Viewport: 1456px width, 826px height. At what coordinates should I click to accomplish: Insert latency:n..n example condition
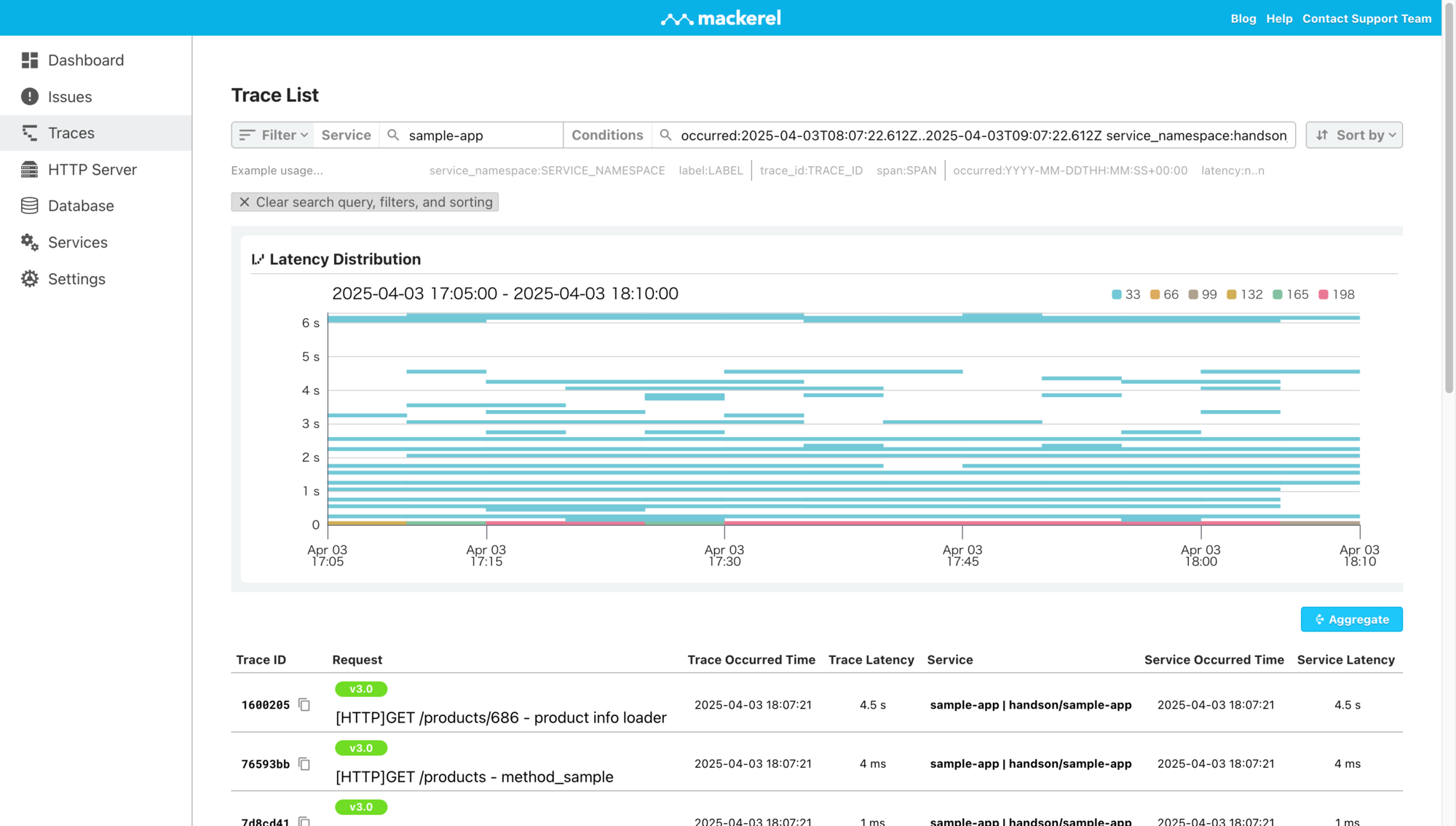click(x=1233, y=170)
